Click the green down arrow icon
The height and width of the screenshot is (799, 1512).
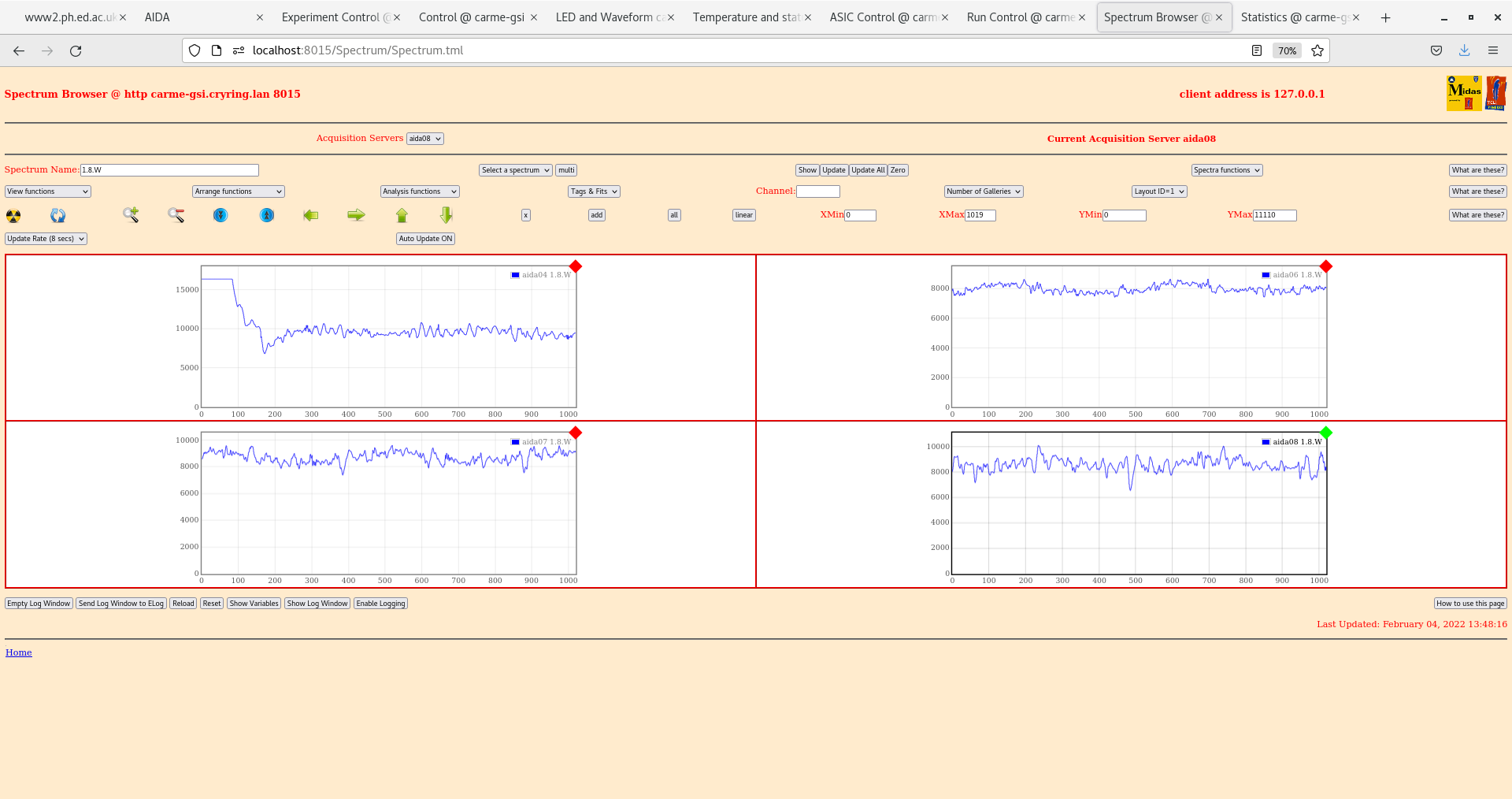[x=447, y=215]
